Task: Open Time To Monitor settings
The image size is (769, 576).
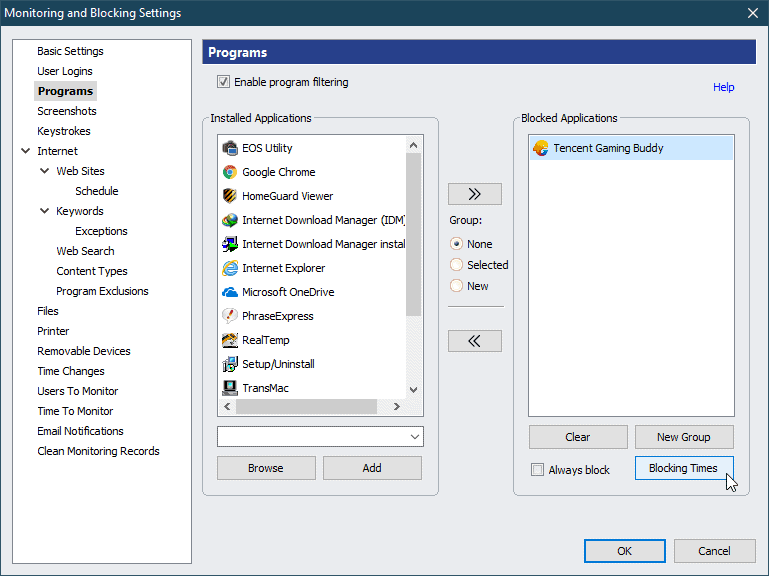Action: pos(75,411)
